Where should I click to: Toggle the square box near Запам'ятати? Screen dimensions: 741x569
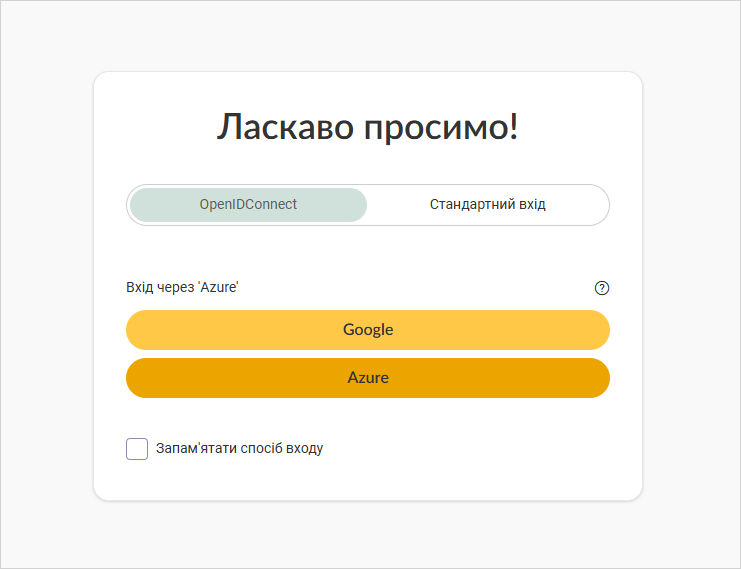[137, 448]
